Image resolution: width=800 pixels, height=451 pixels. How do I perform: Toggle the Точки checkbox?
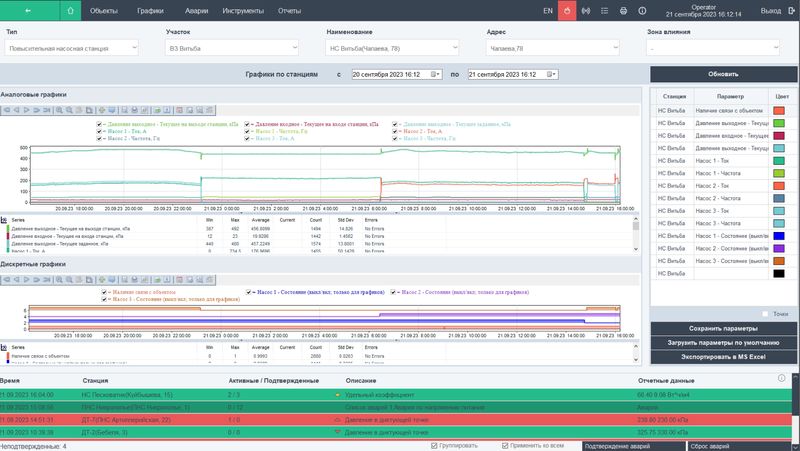pos(765,313)
